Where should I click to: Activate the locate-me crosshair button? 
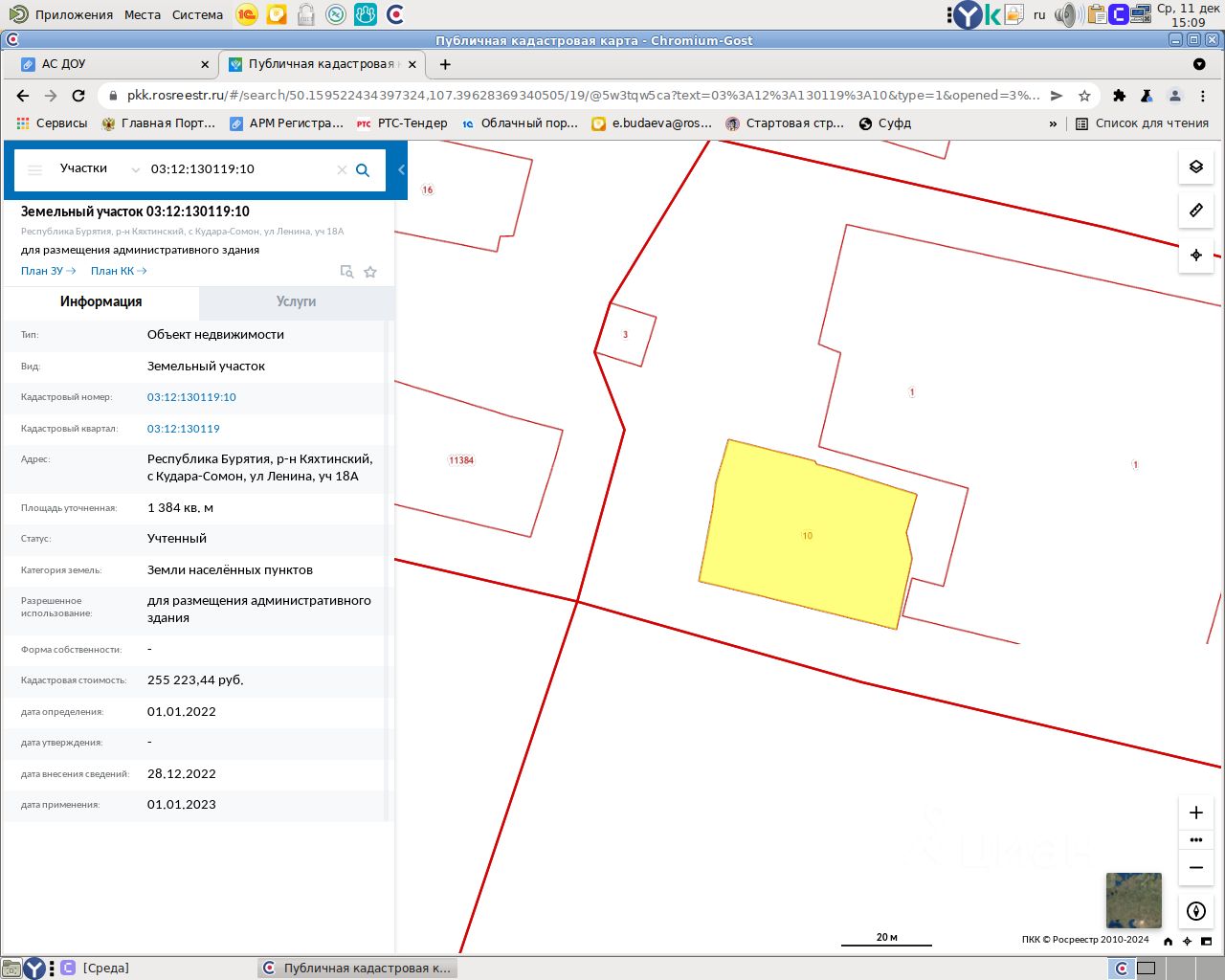[1196, 256]
